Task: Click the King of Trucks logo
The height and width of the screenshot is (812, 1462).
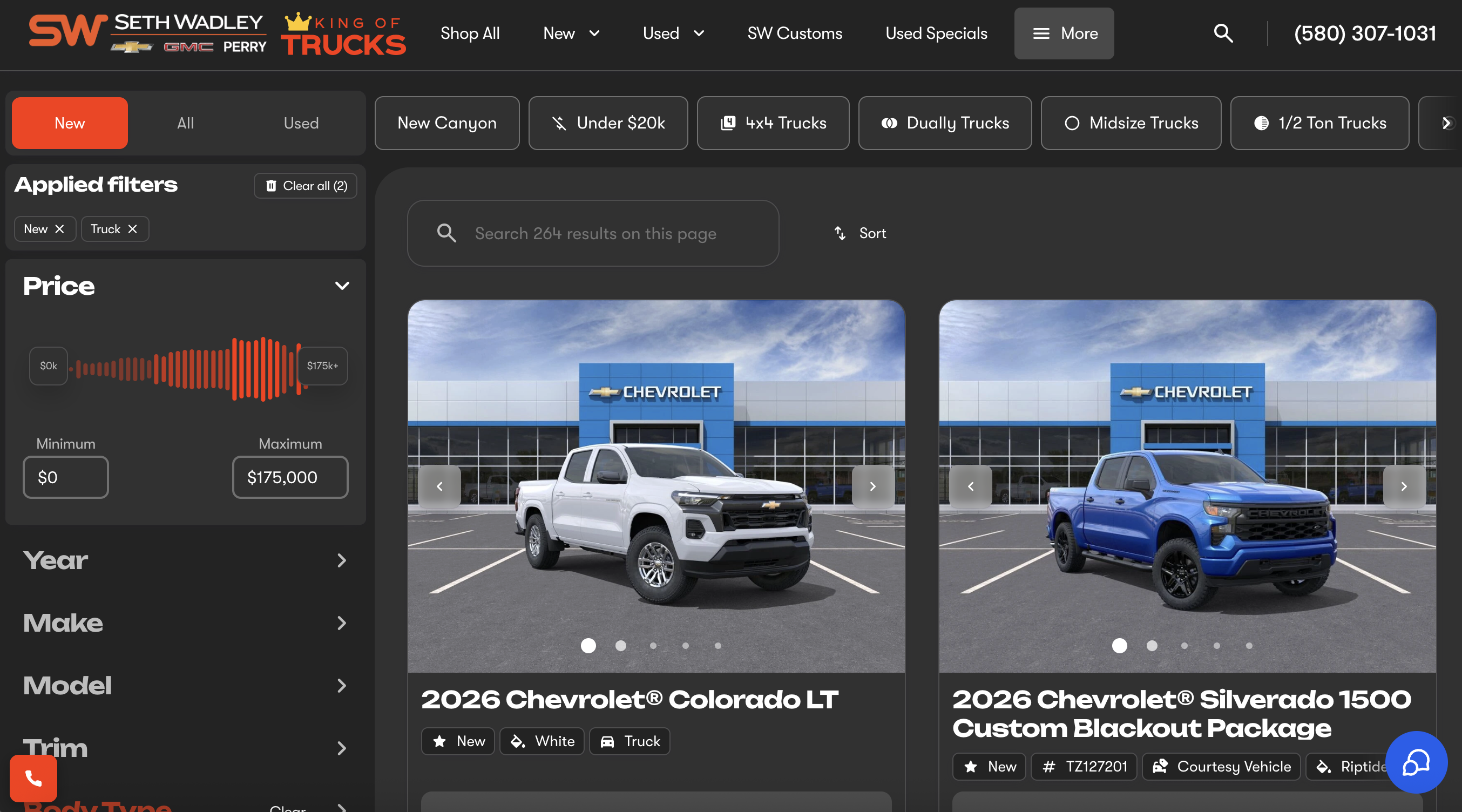Action: click(x=343, y=34)
